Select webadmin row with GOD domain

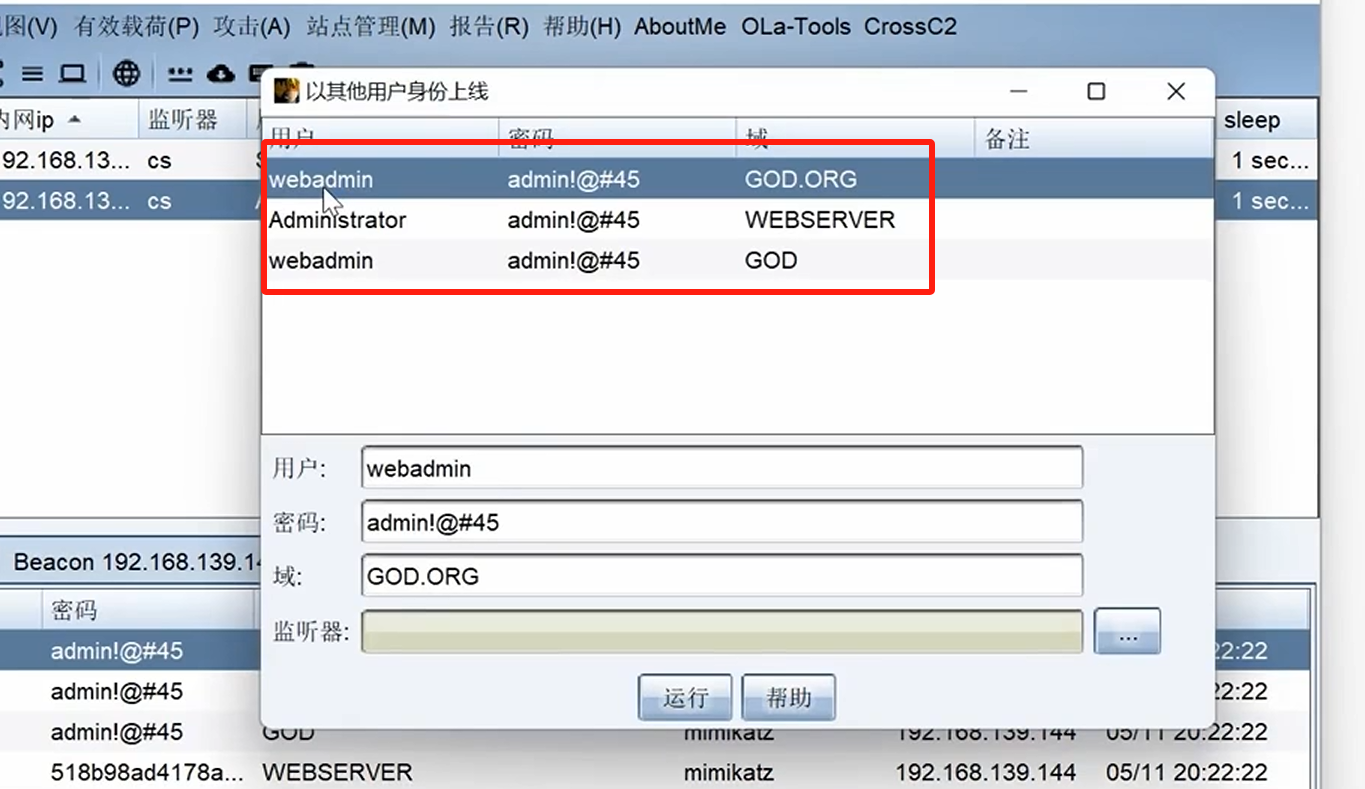[738, 260]
